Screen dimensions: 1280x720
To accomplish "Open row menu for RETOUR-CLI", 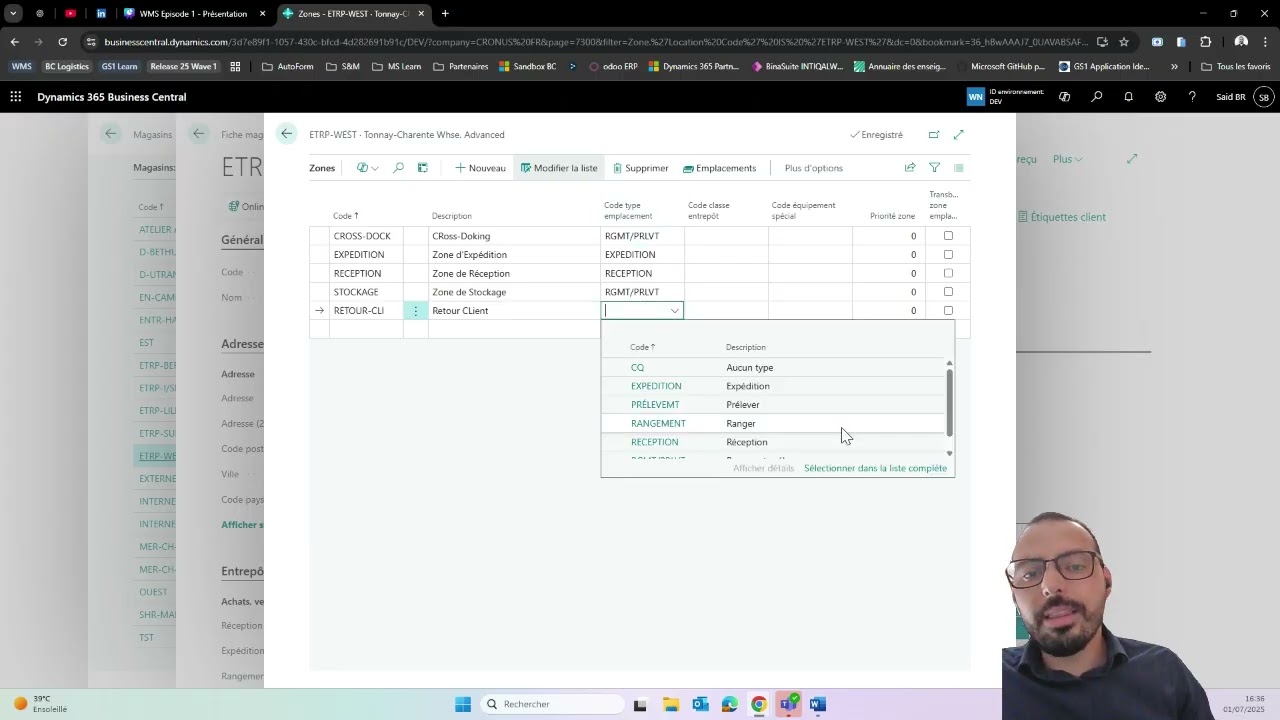I will 416,311.
